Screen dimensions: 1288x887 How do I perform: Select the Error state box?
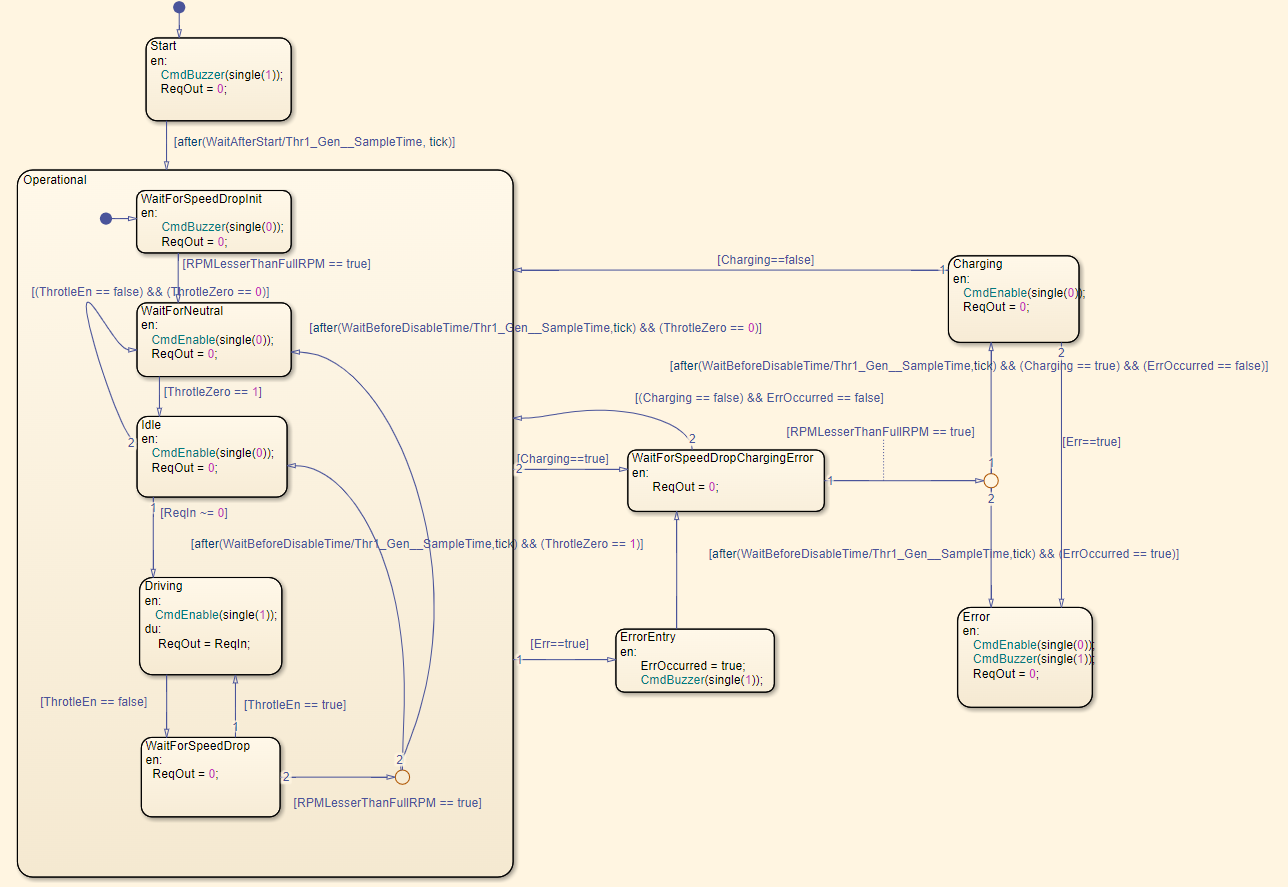1025,658
